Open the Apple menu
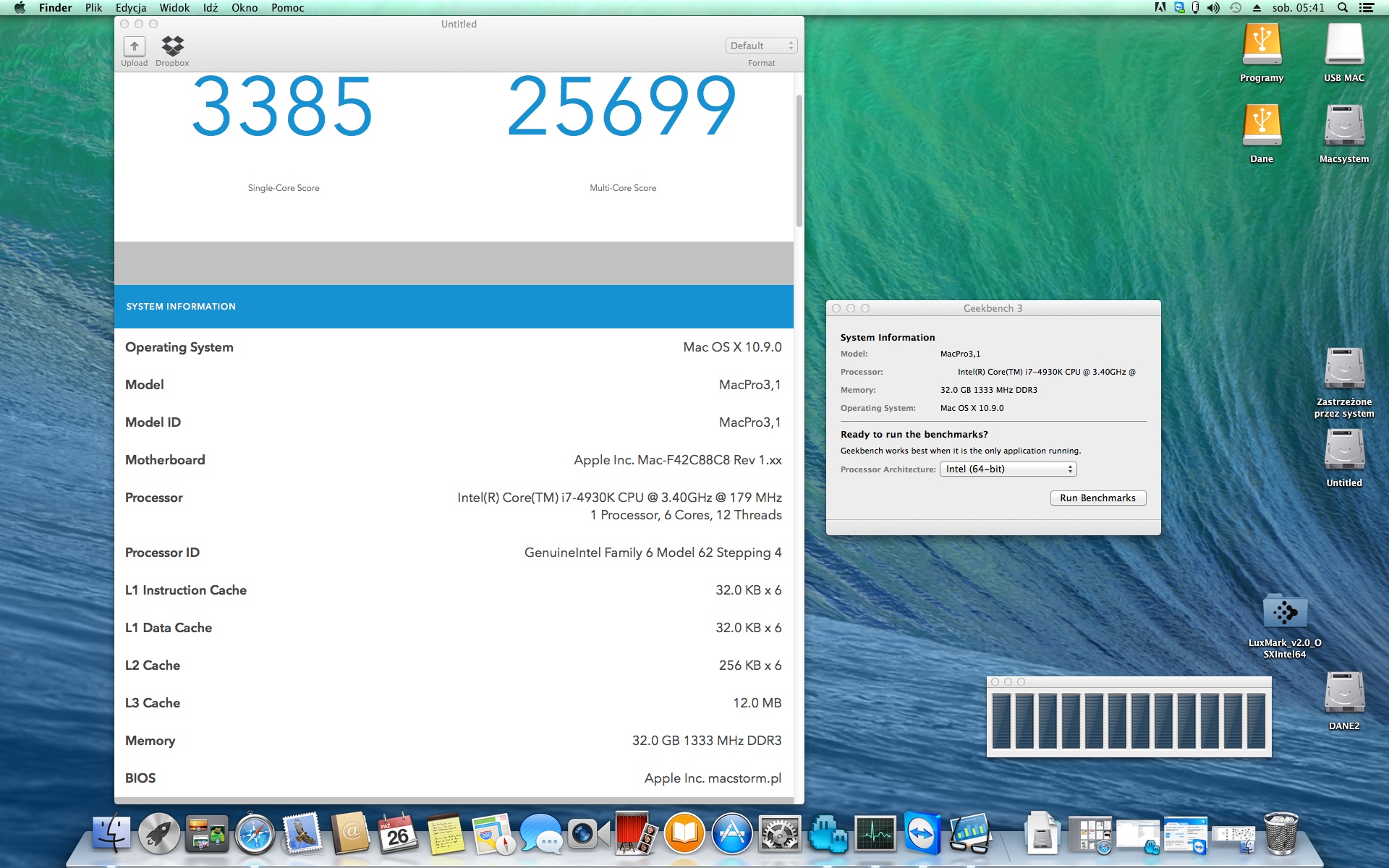The height and width of the screenshot is (868, 1389). coord(20,8)
